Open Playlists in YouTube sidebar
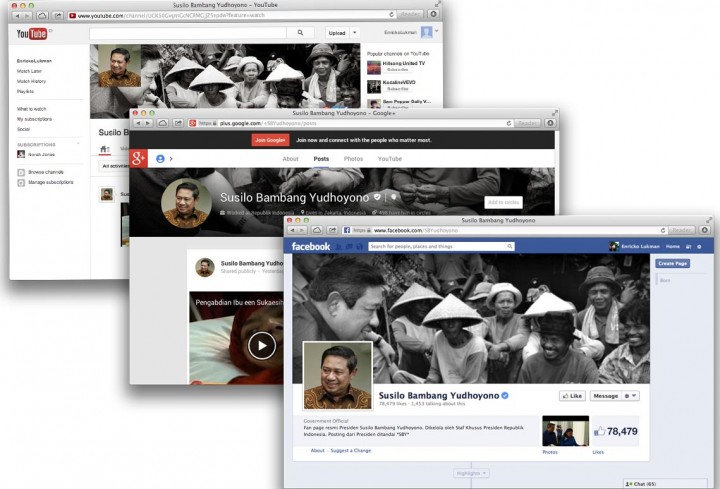Screen dimensions: 720x489 pyautogui.click(x=25, y=91)
